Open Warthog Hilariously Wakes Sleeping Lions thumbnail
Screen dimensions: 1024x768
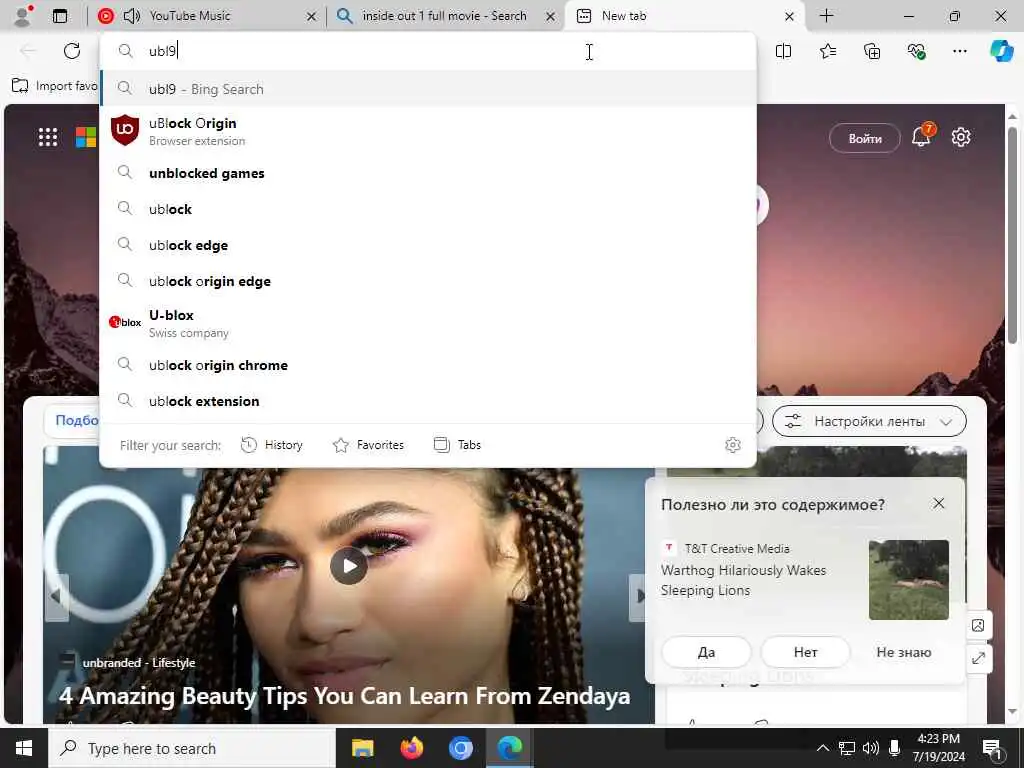coord(908,580)
